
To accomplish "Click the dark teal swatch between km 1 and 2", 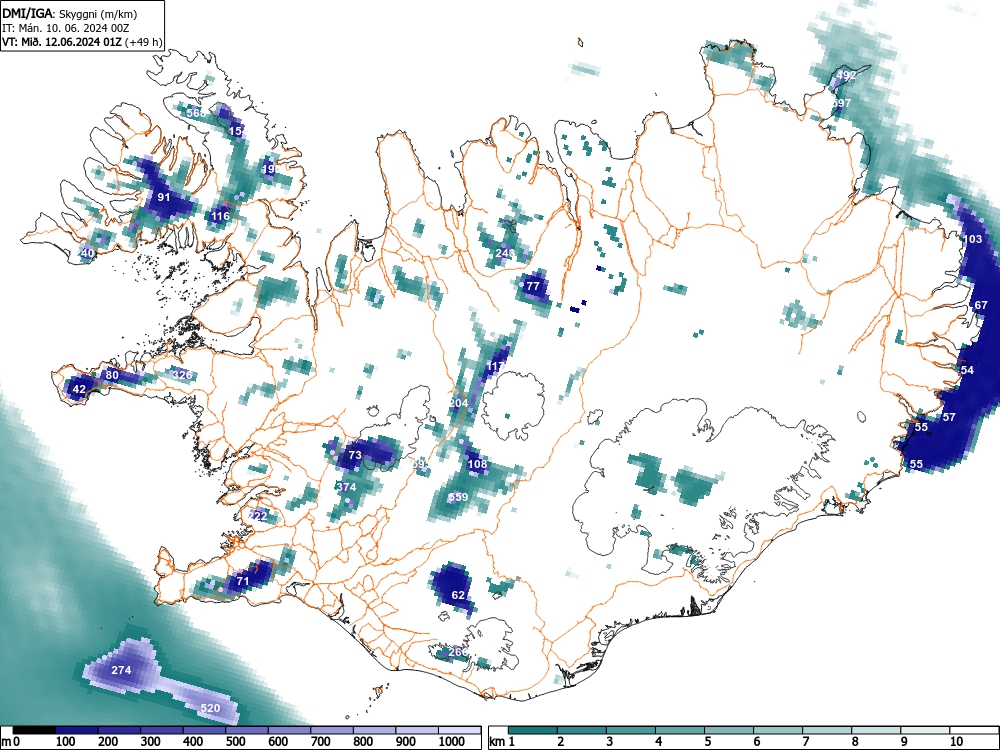I will pos(533,730).
